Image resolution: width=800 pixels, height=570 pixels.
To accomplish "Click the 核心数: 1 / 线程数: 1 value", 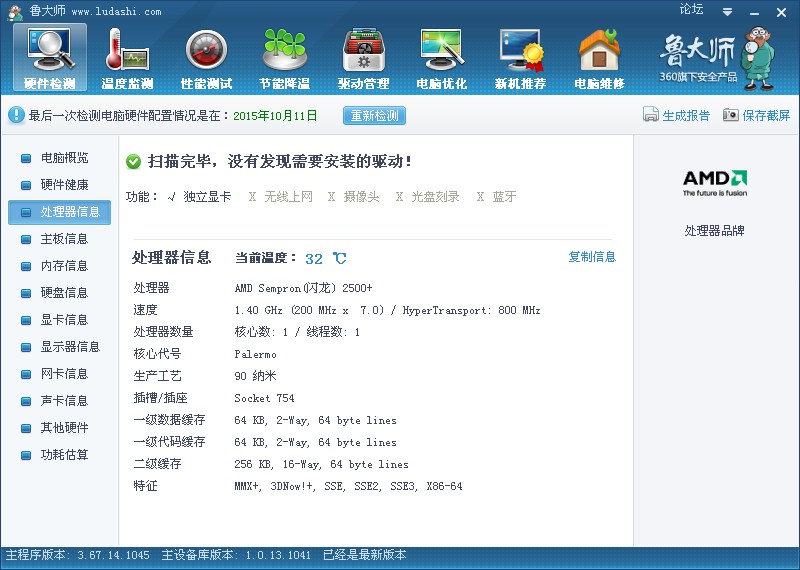I will click(297, 332).
